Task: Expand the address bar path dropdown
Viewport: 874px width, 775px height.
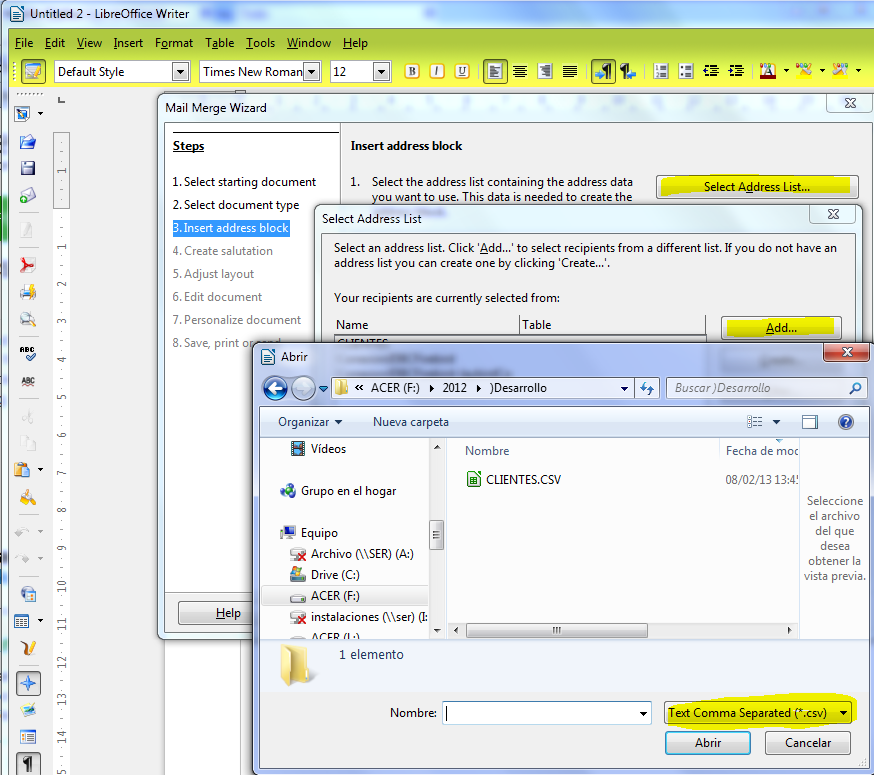Action: tap(624, 388)
